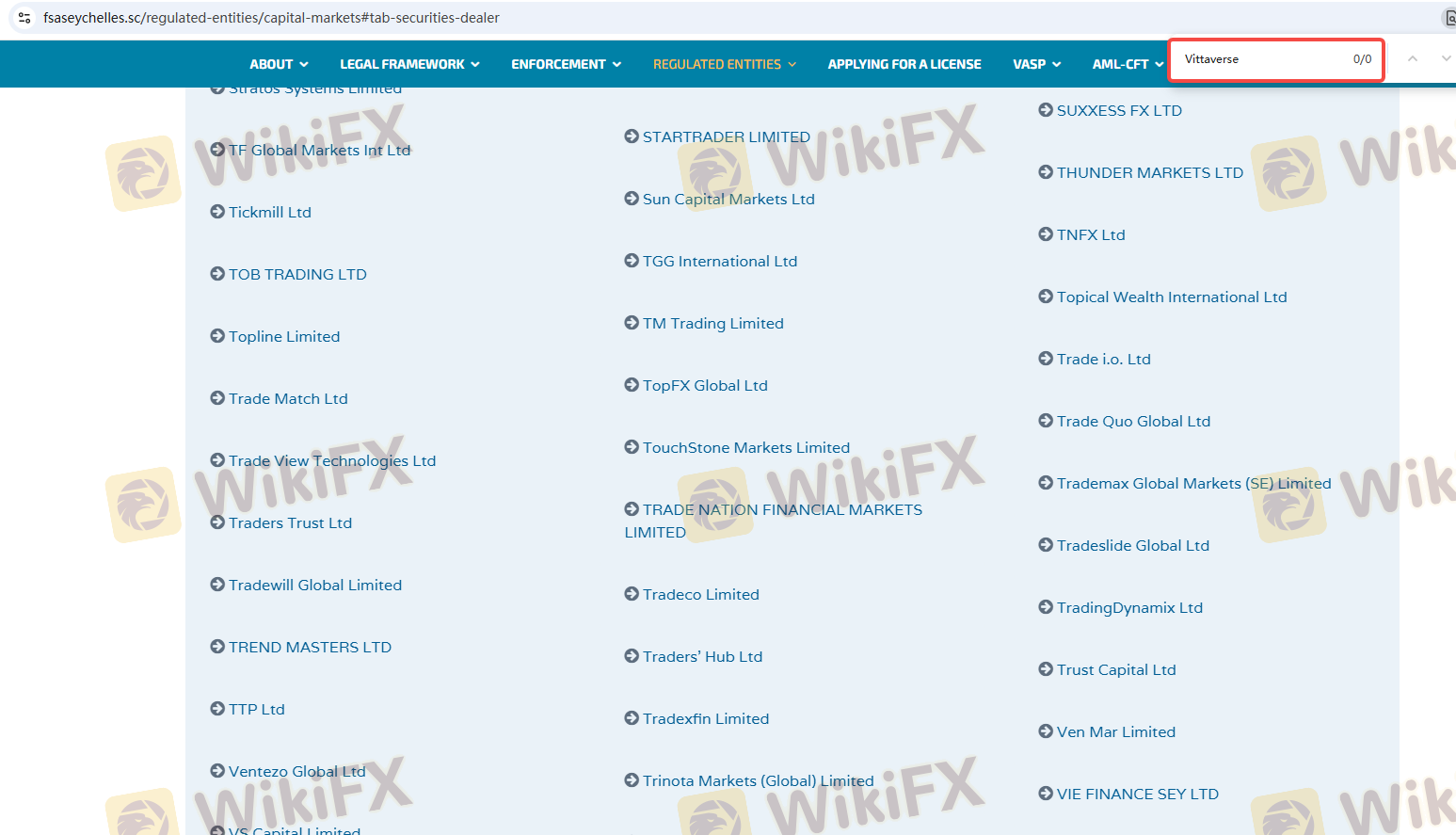1456x835 pixels.
Task: Click the browser address bar URL
Action: click(x=271, y=18)
